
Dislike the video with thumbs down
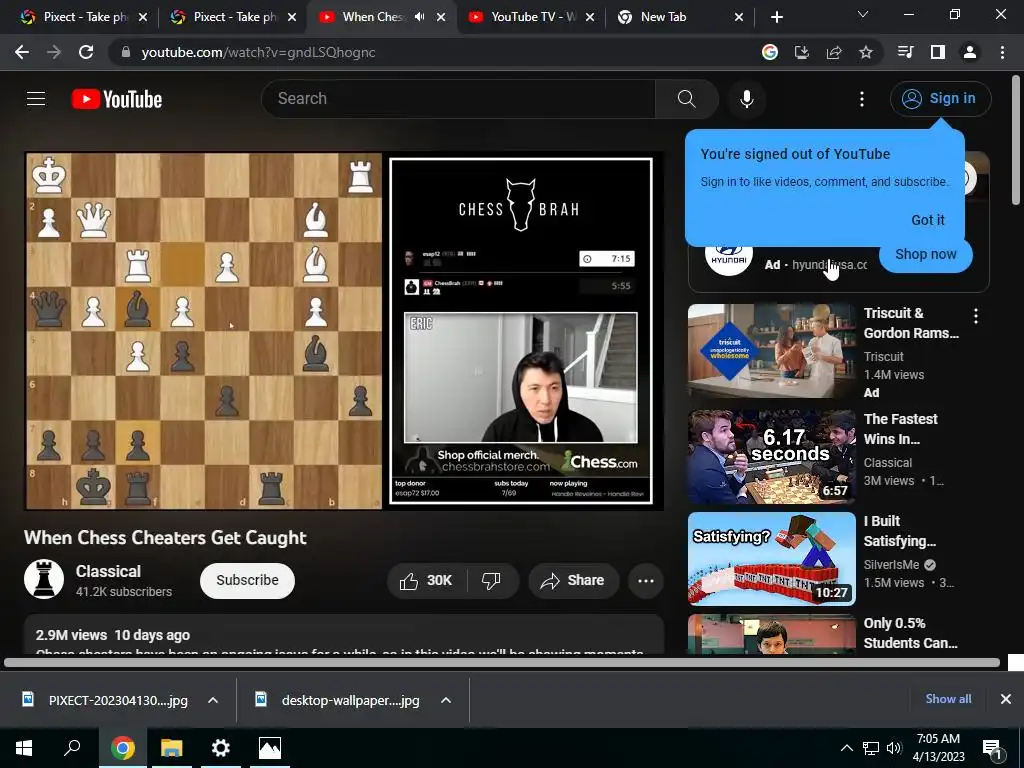(491, 581)
